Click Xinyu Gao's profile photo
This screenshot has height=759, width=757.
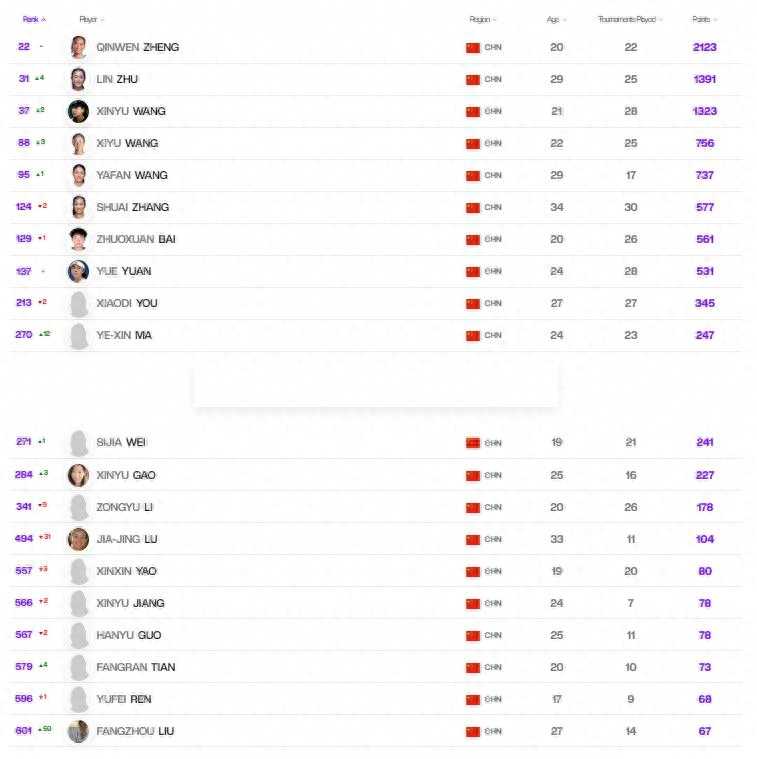[78, 475]
